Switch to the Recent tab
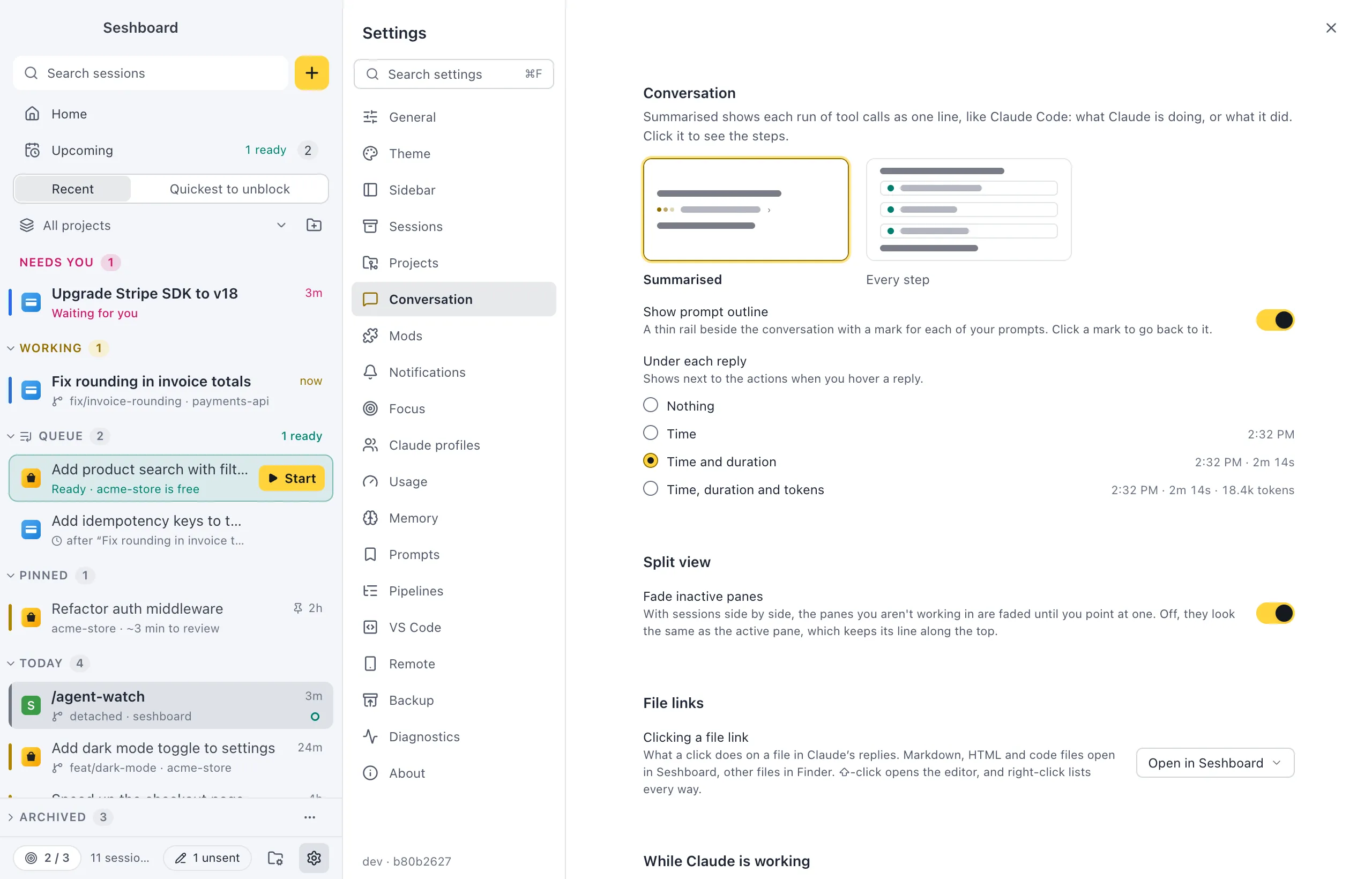 tap(72, 189)
